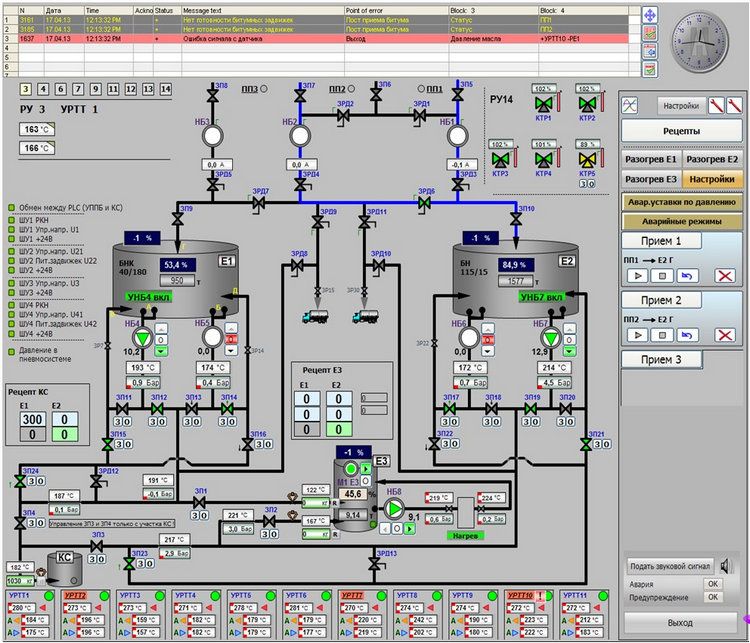This screenshot has width=750, height=643.
Task: Switch to screen tab 11
Action: point(113,89)
